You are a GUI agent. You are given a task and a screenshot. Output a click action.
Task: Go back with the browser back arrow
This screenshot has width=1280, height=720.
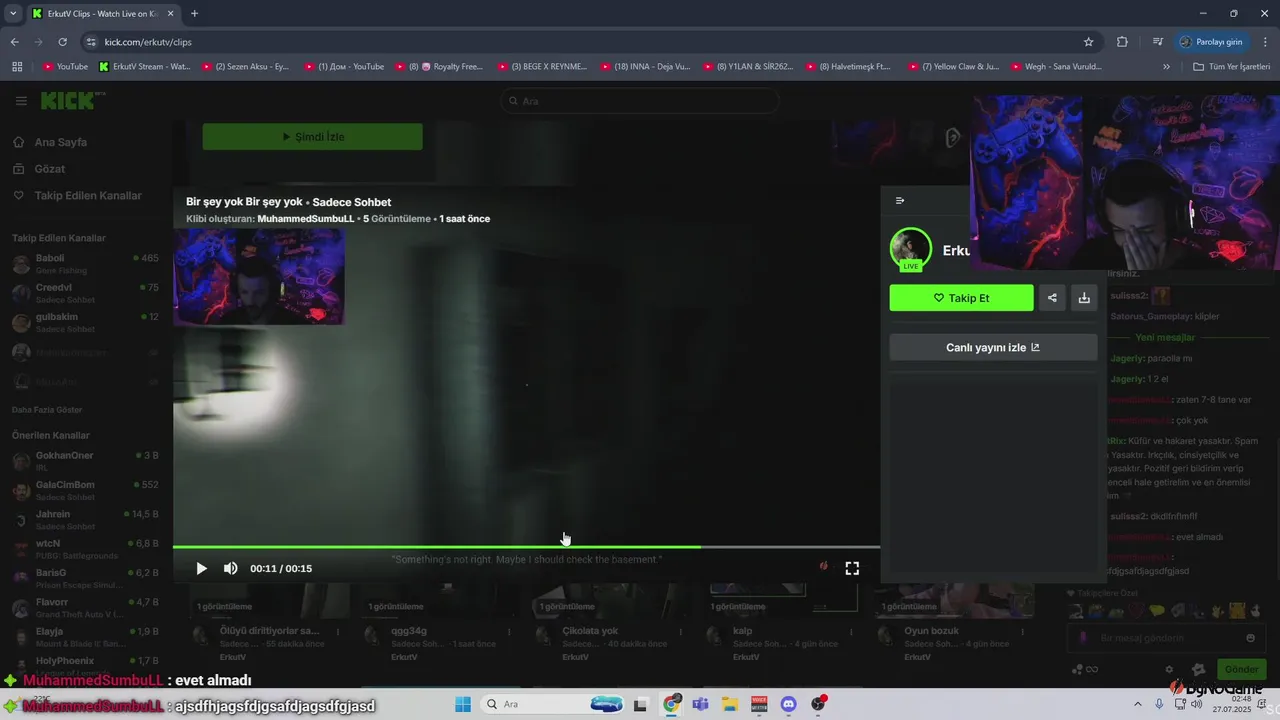point(14,42)
